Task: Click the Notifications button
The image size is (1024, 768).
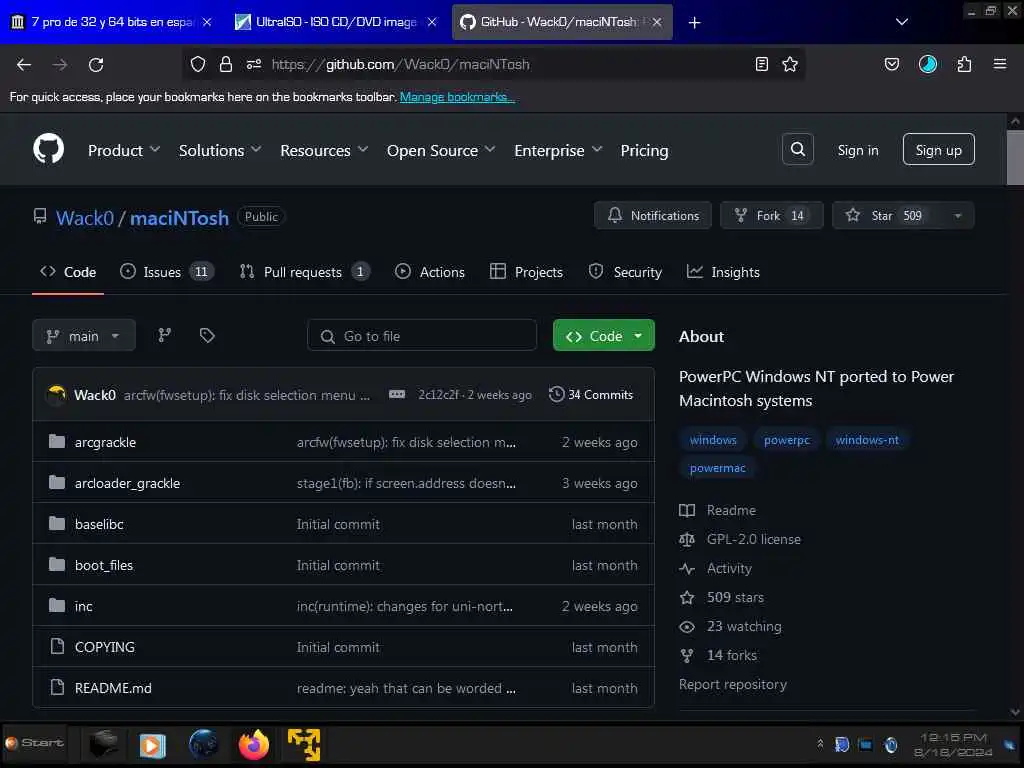Action: coord(652,216)
